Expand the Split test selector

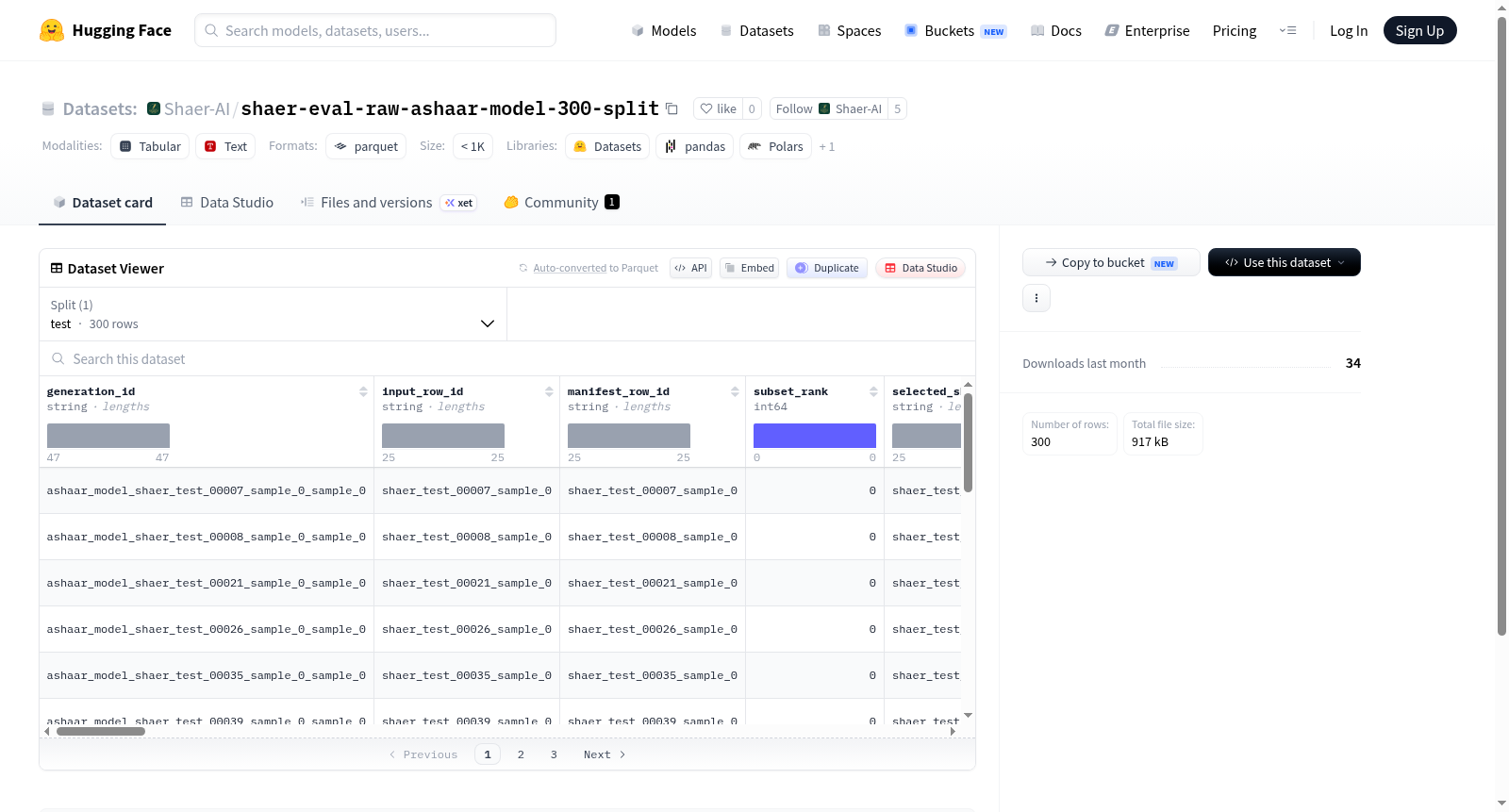(x=273, y=314)
